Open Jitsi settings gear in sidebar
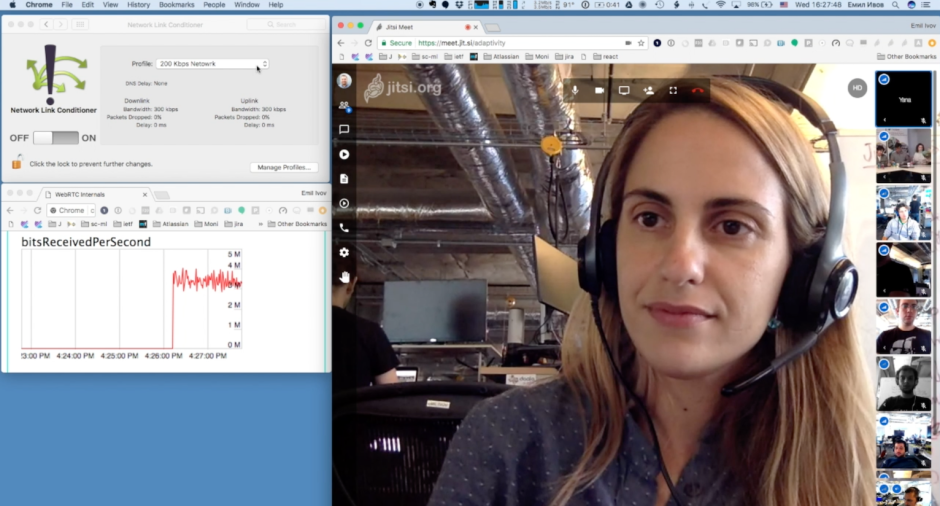 pyautogui.click(x=344, y=252)
